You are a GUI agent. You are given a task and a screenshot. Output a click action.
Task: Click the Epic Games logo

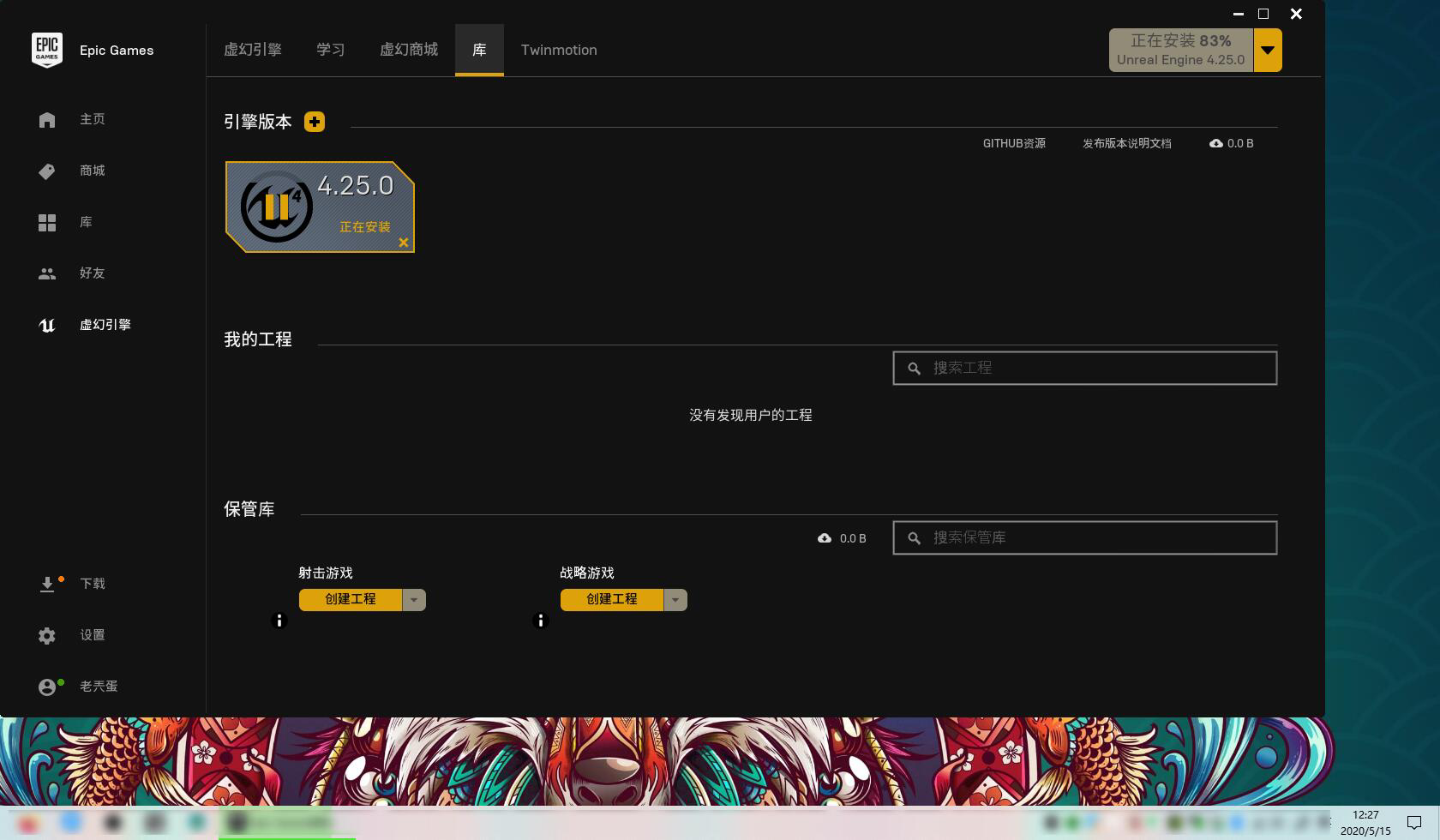point(47,50)
